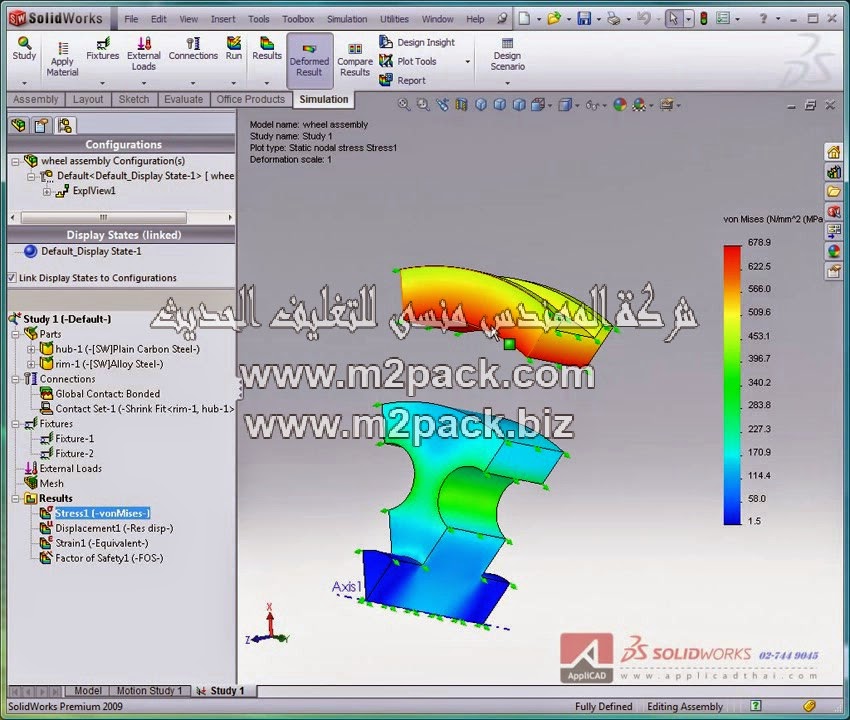Save the document via toolbar

[584, 18]
